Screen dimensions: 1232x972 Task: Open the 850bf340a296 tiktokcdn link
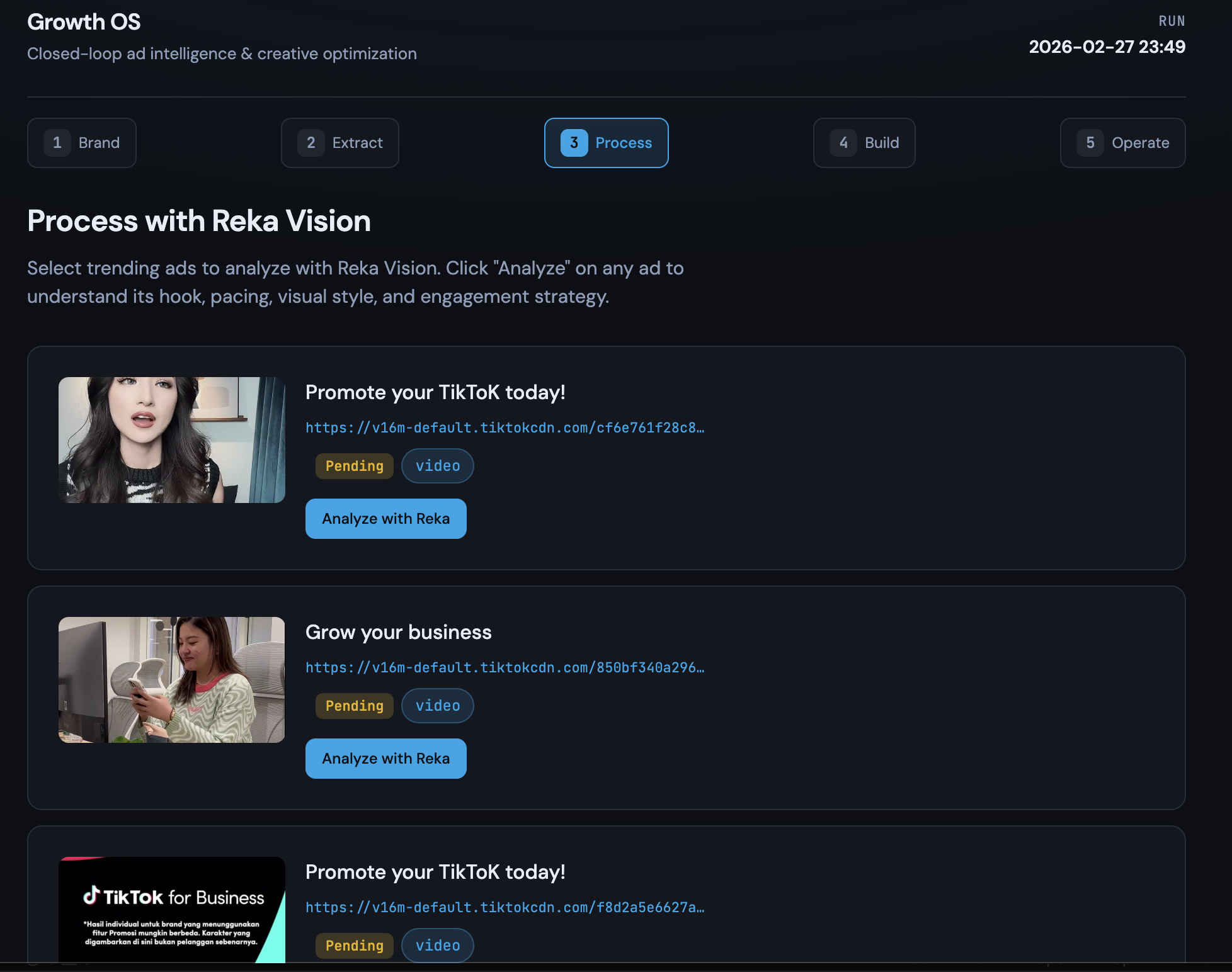pyautogui.click(x=505, y=668)
